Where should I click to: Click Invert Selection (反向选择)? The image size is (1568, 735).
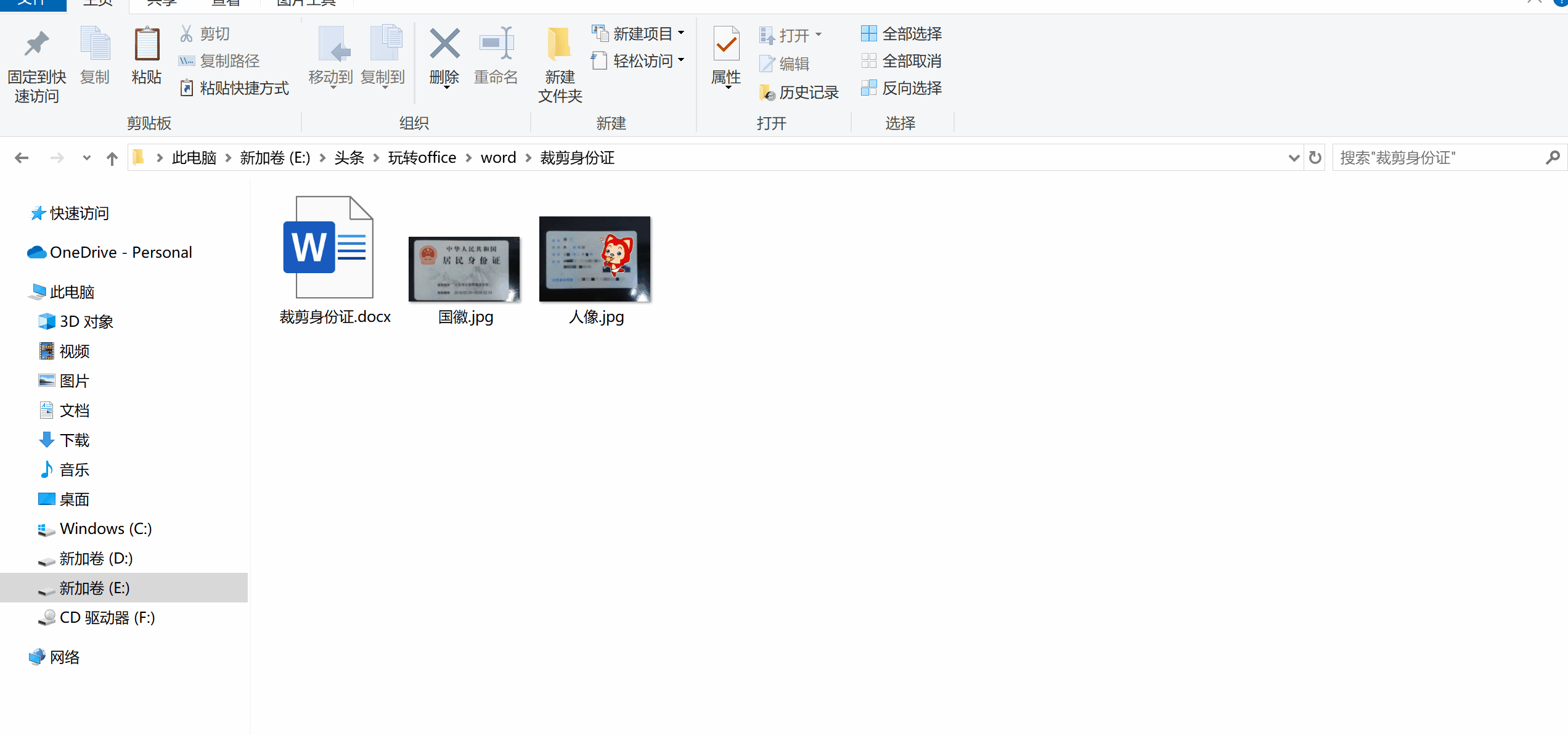click(901, 88)
